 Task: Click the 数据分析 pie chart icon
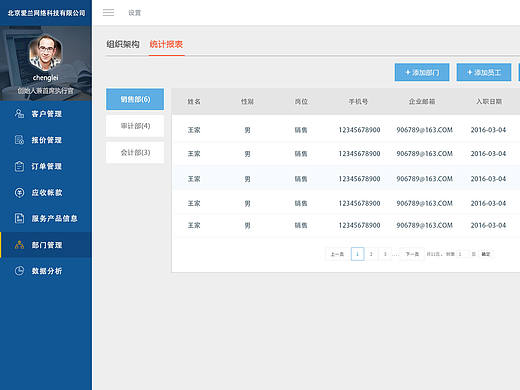click(19, 271)
